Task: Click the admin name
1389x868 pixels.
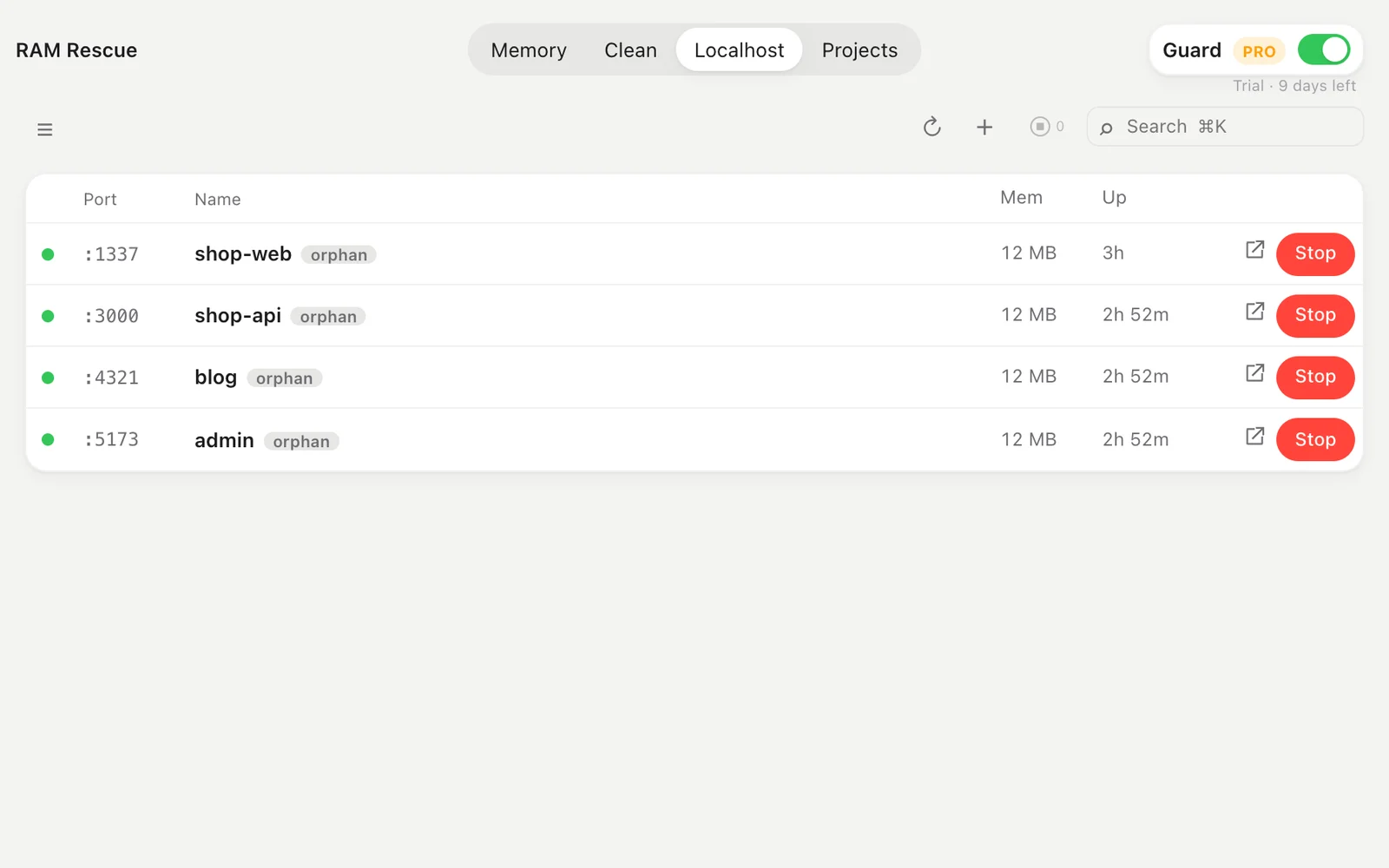Action: tap(224, 441)
